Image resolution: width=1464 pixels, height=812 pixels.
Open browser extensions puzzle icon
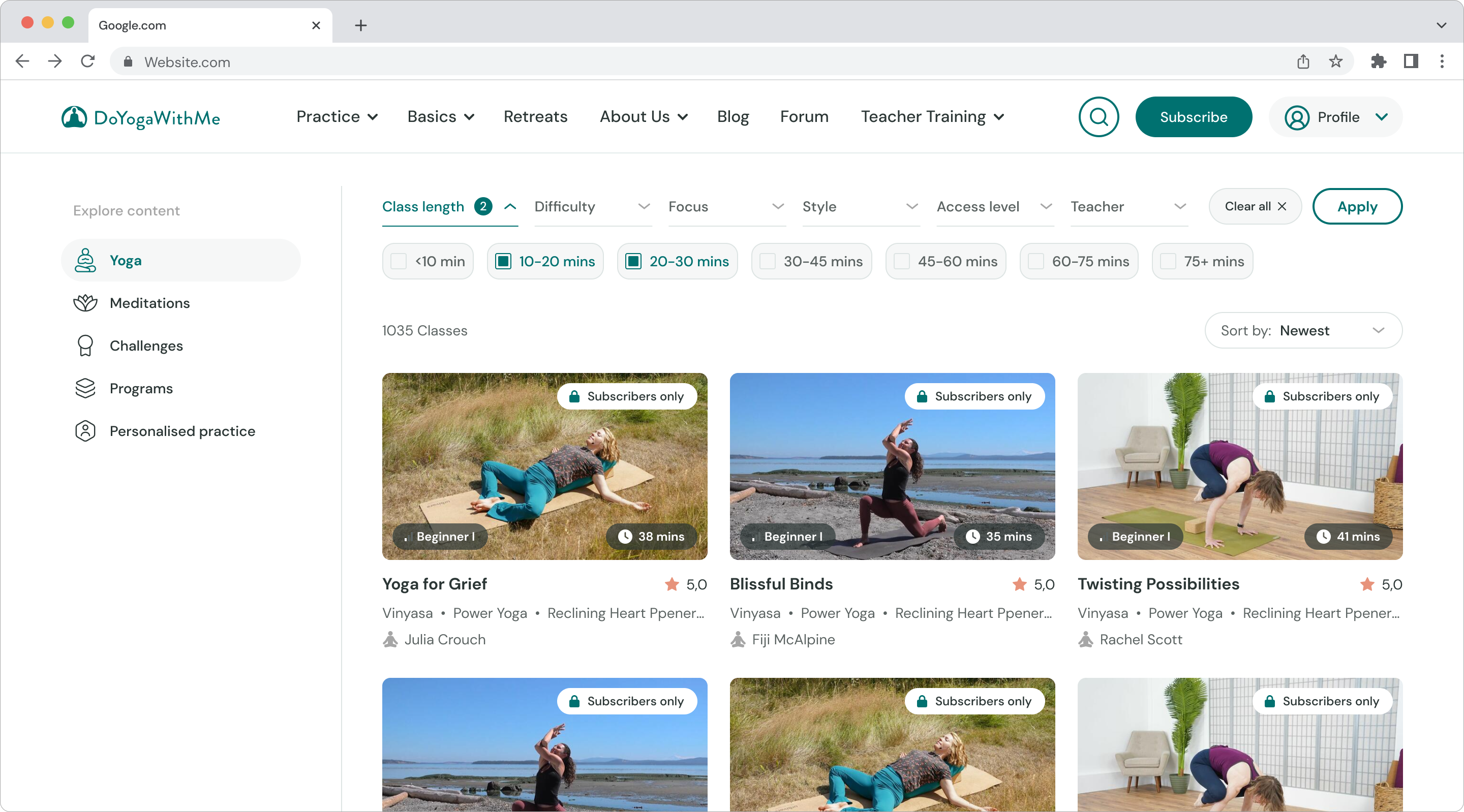pyautogui.click(x=1378, y=61)
